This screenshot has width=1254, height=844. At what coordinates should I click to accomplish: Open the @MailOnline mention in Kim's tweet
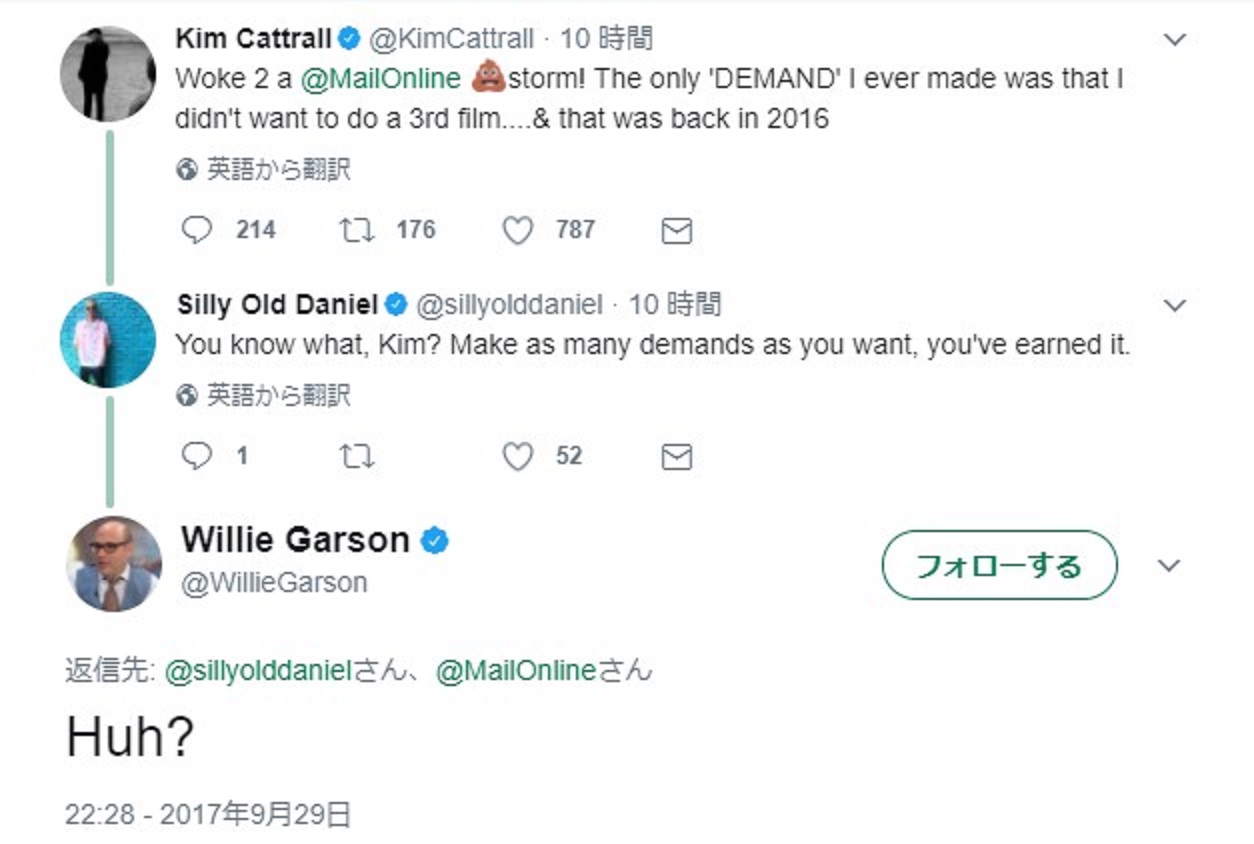[x=380, y=79]
